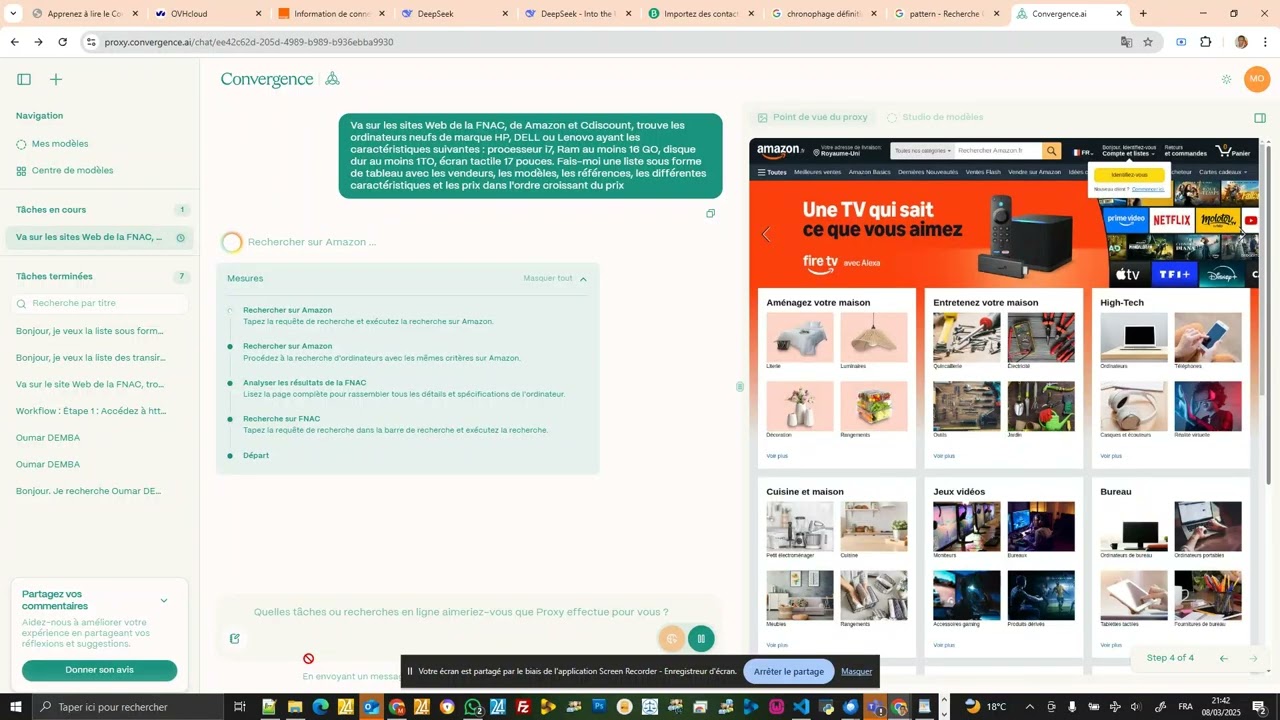
Task: Copy the prompt message icon
Action: pyautogui.click(x=711, y=213)
